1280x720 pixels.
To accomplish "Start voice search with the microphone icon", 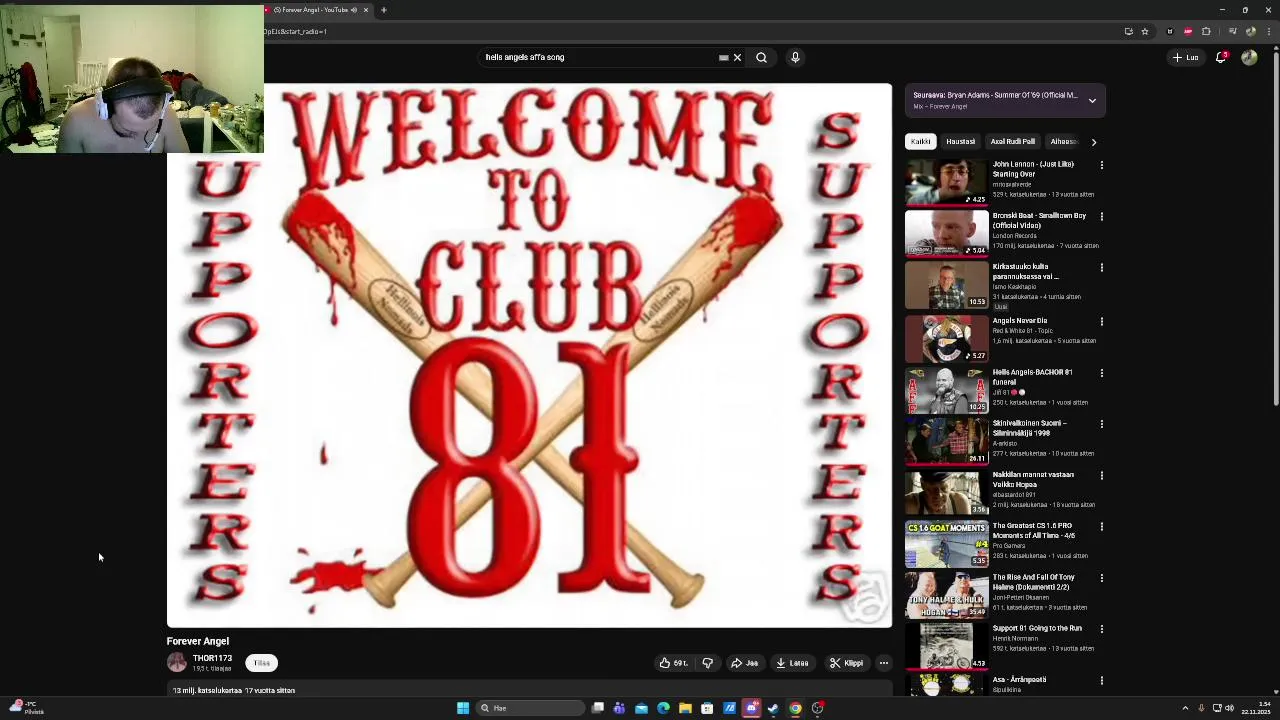I will tap(795, 57).
